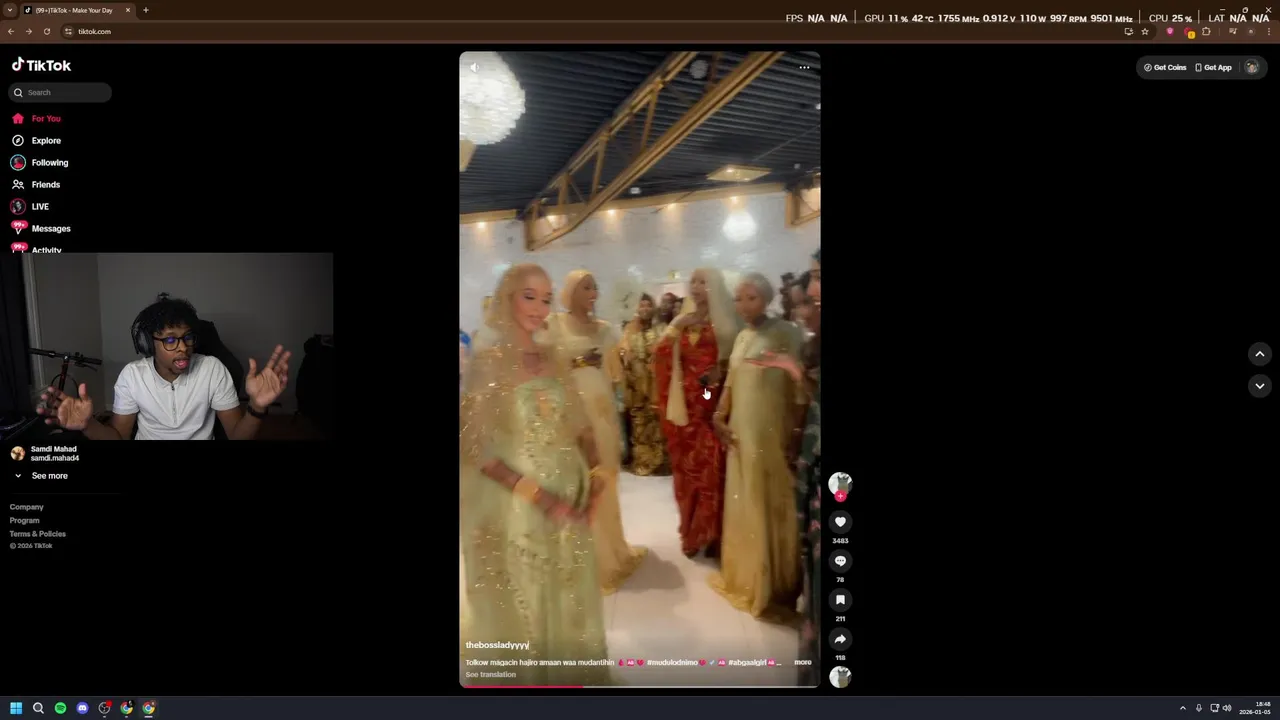Click the browser back arrow
Screen dimensions: 1280x720
coord(11,32)
